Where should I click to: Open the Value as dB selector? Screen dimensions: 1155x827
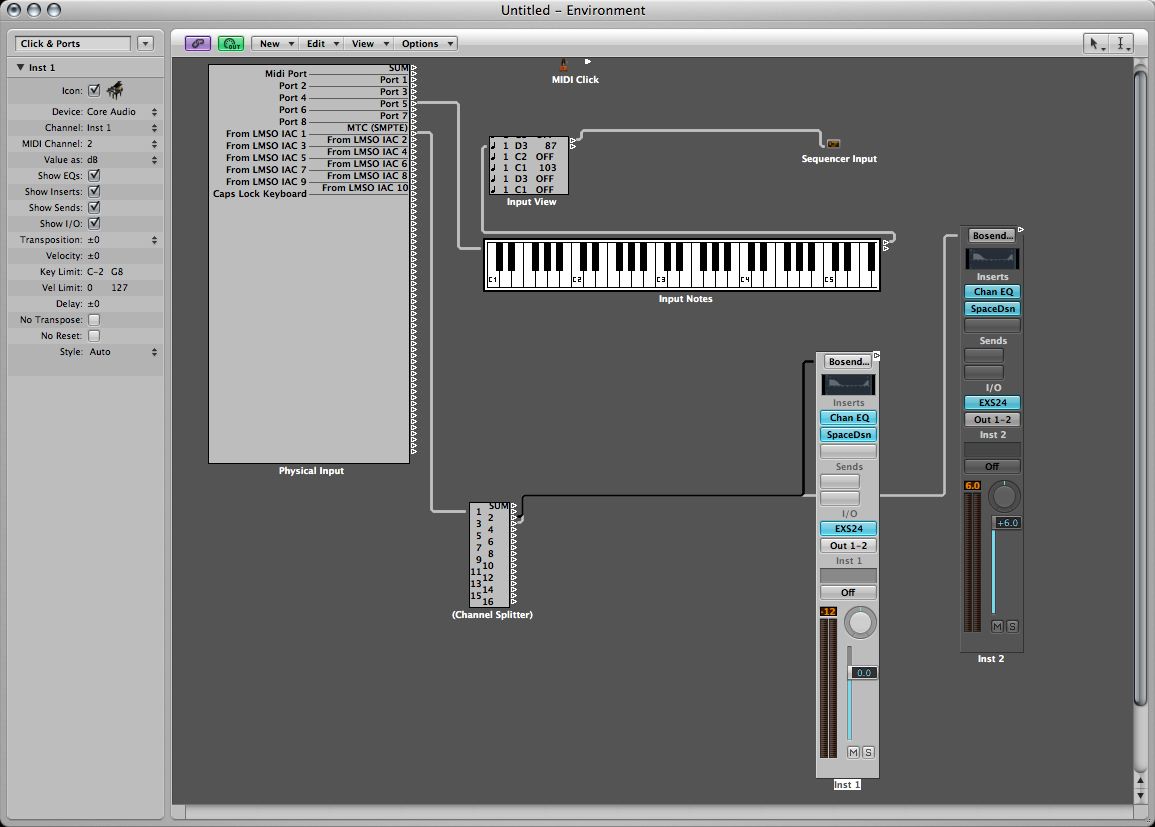[x=122, y=160]
